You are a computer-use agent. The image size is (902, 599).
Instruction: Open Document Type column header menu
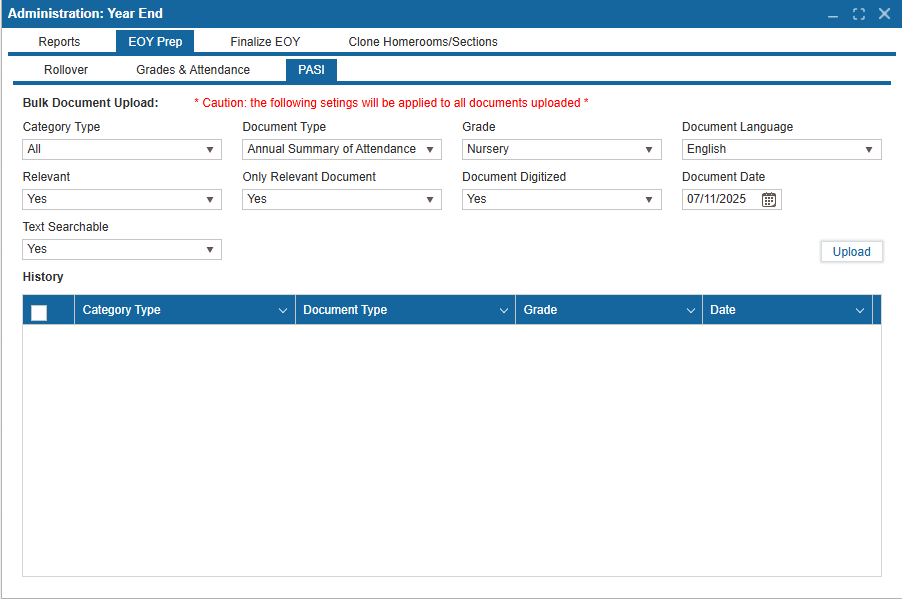(503, 311)
